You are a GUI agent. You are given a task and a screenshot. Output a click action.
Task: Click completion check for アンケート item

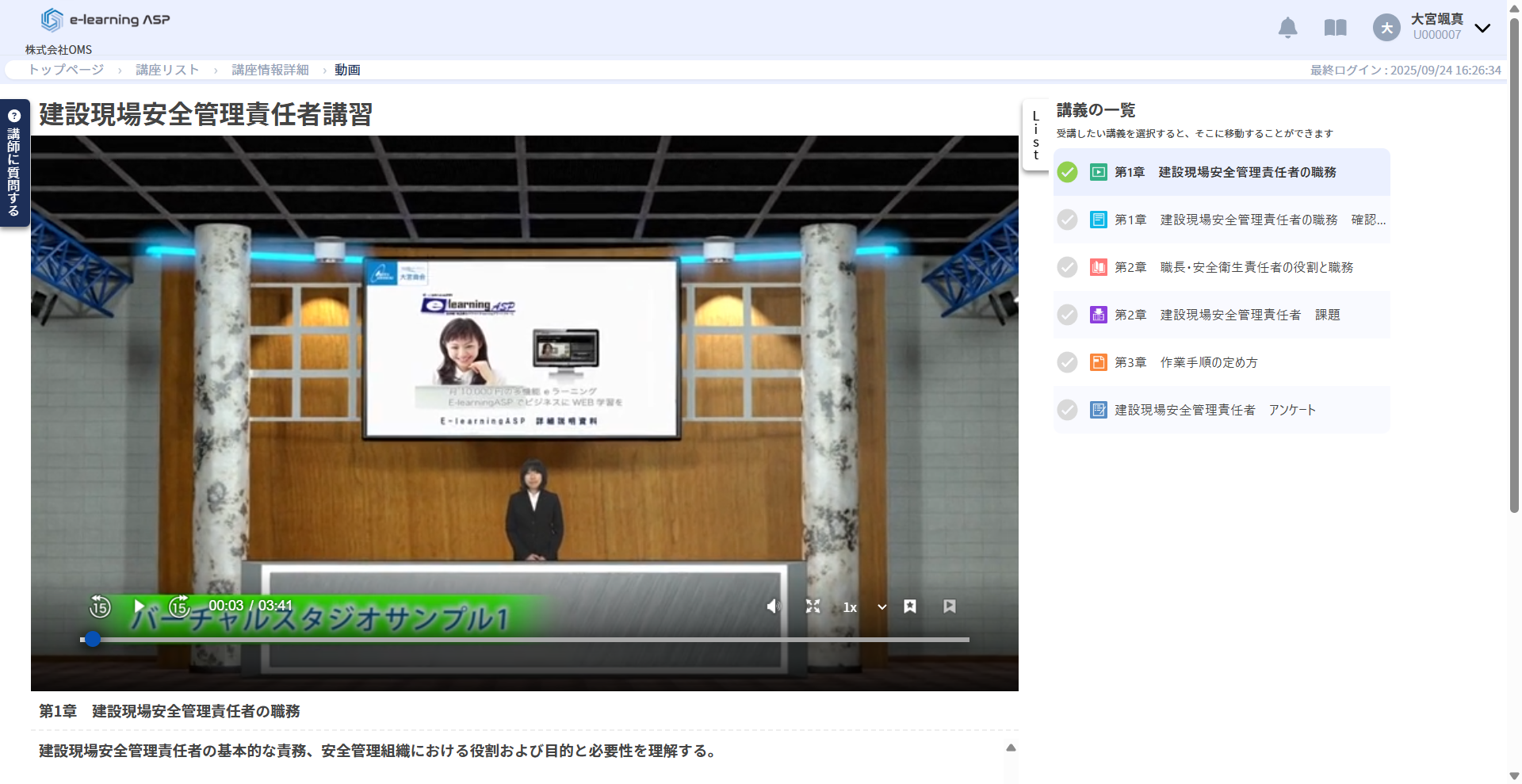(1067, 410)
